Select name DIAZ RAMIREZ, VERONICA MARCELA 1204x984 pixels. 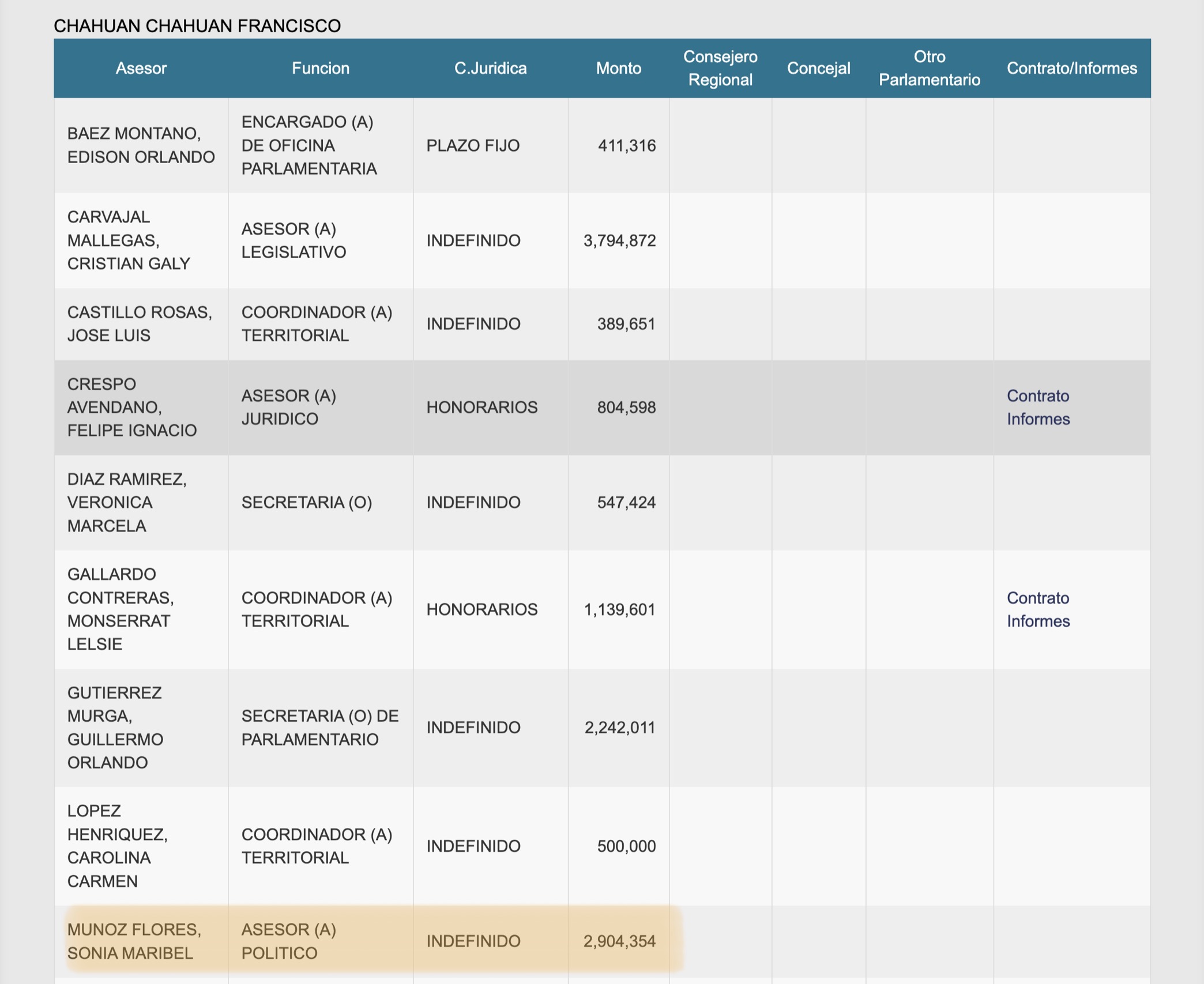[x=127, y=503]
